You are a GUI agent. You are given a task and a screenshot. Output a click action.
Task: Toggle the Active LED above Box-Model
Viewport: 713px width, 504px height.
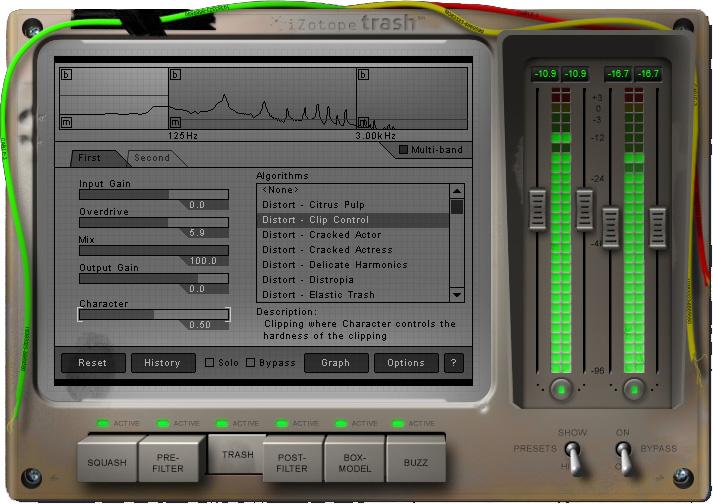tap(341, 423)
